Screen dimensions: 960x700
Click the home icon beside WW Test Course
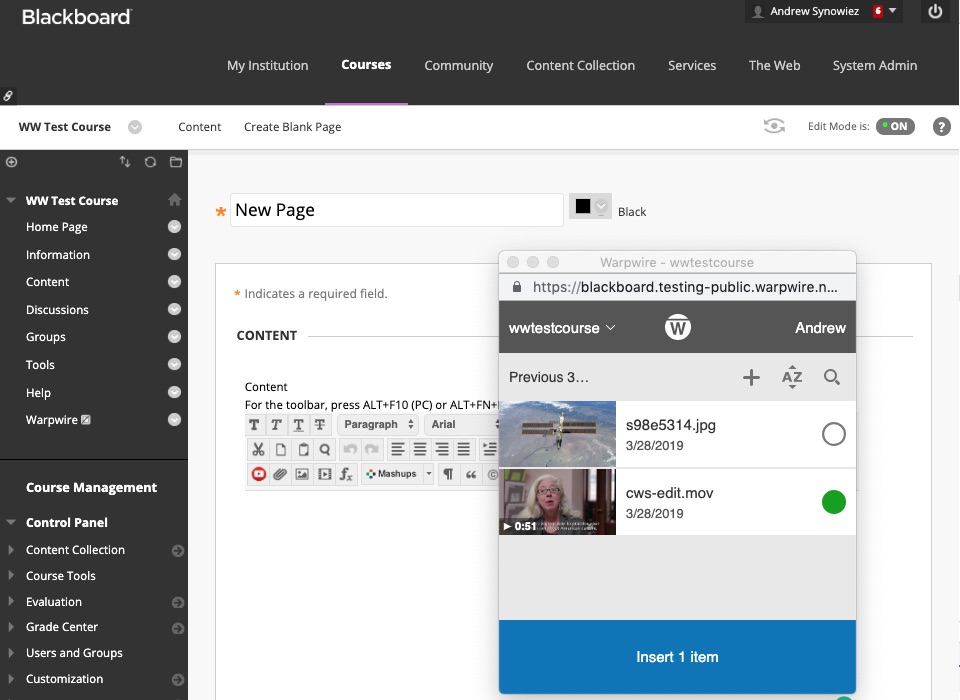pos(174,200)
